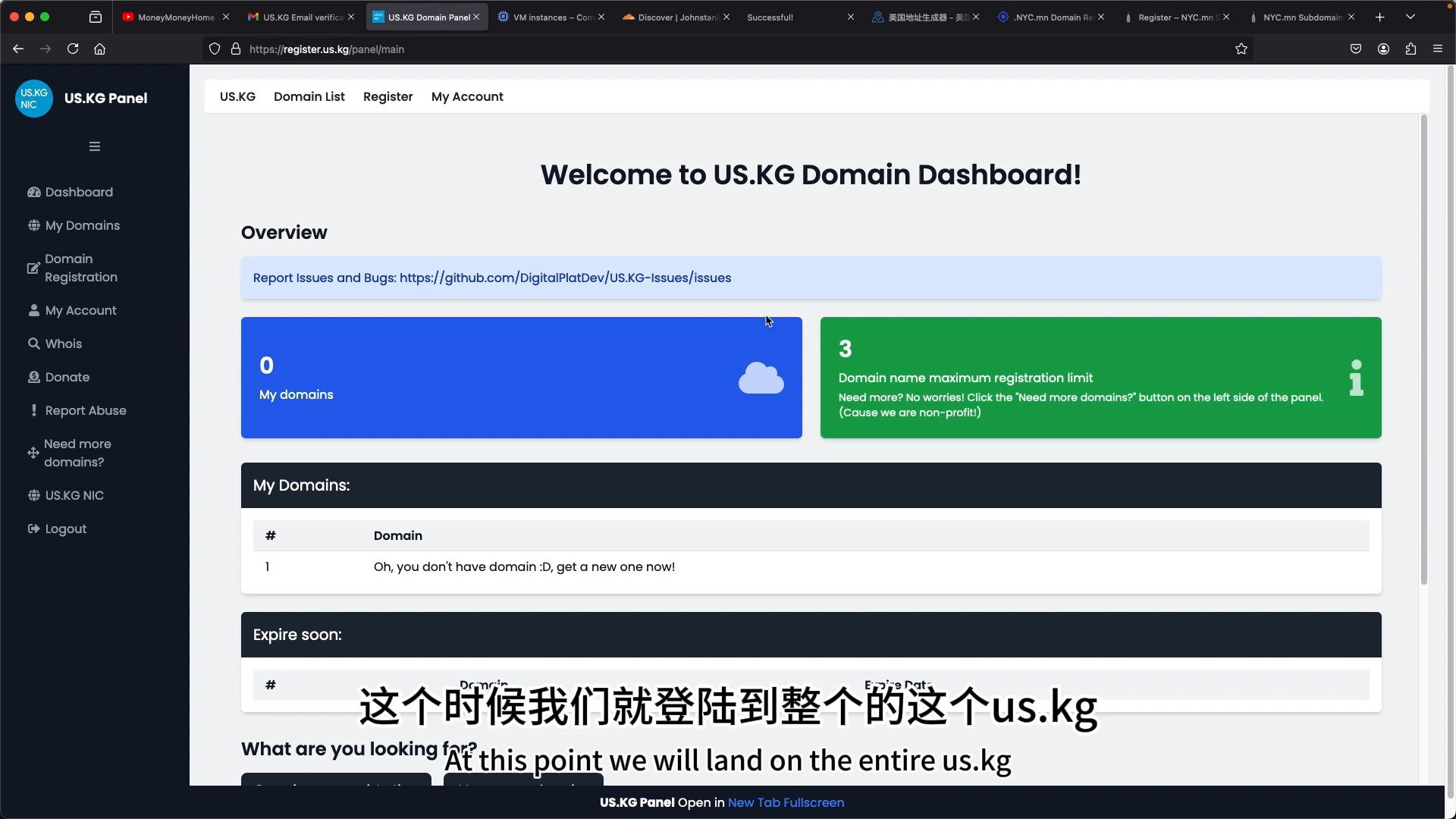The width and height of the screenshot is (1456, 819).
Task: Open Register in top nav
Action: [x=388, y=96]
